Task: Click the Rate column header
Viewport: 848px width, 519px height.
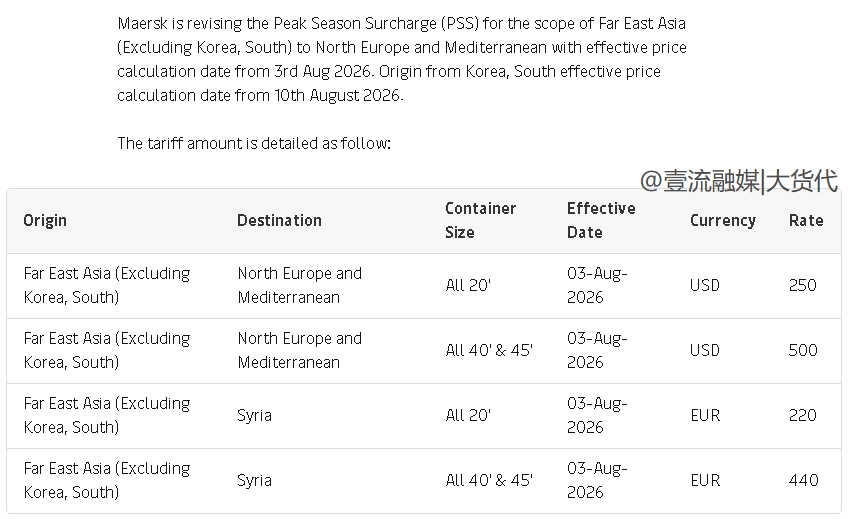Action: coord(806,221)
